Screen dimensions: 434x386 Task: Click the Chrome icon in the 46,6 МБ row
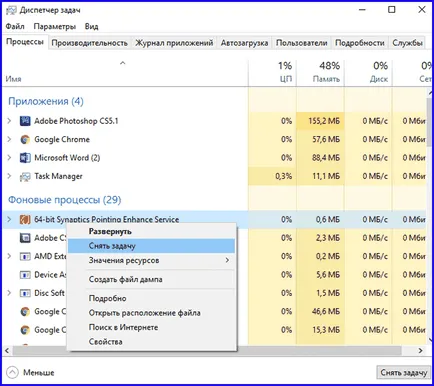point(25,312)
